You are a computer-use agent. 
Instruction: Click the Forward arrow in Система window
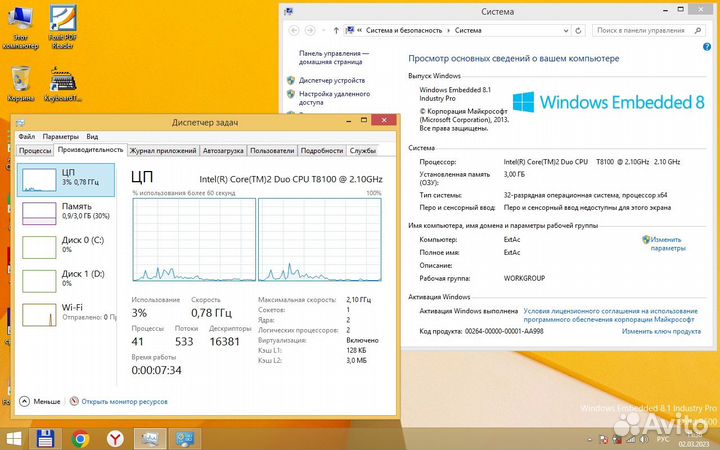click(x=310, y=30)
